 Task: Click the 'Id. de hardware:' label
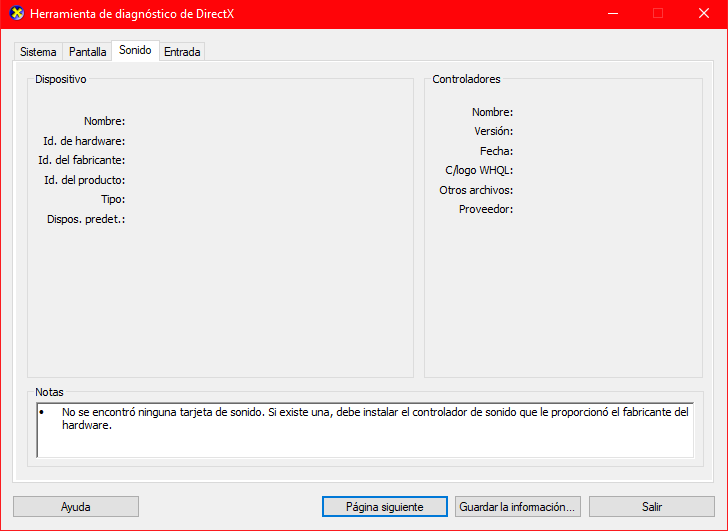[84, 141]
